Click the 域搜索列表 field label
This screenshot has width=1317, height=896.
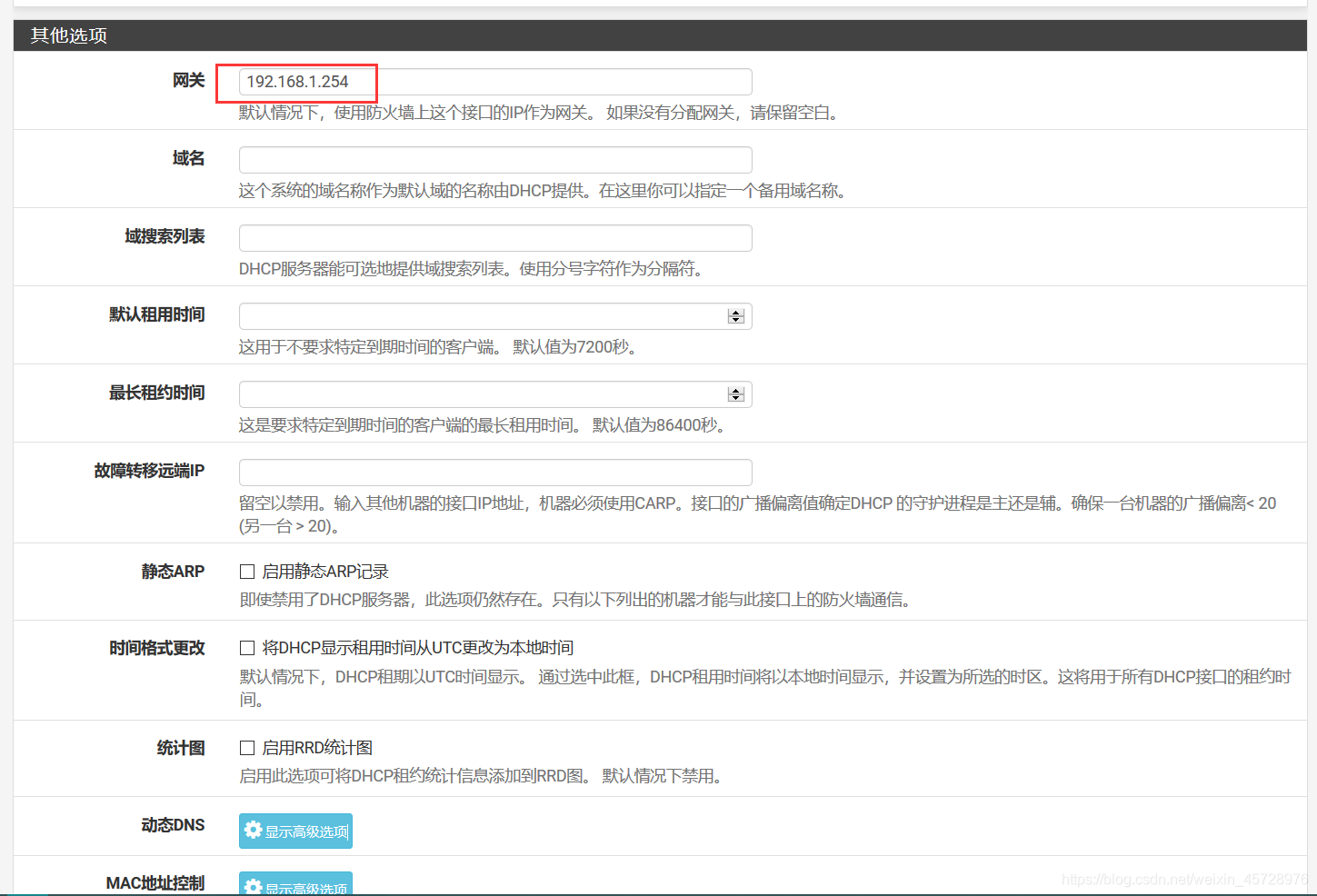point(165,236)
